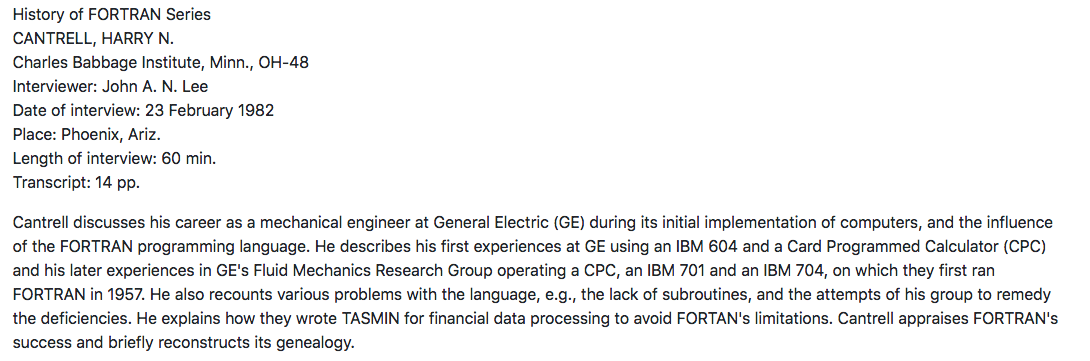Click 'Length of interview: 60 min.' line
The height and width of the screenshot is (361, 1090).
(115, 158)
